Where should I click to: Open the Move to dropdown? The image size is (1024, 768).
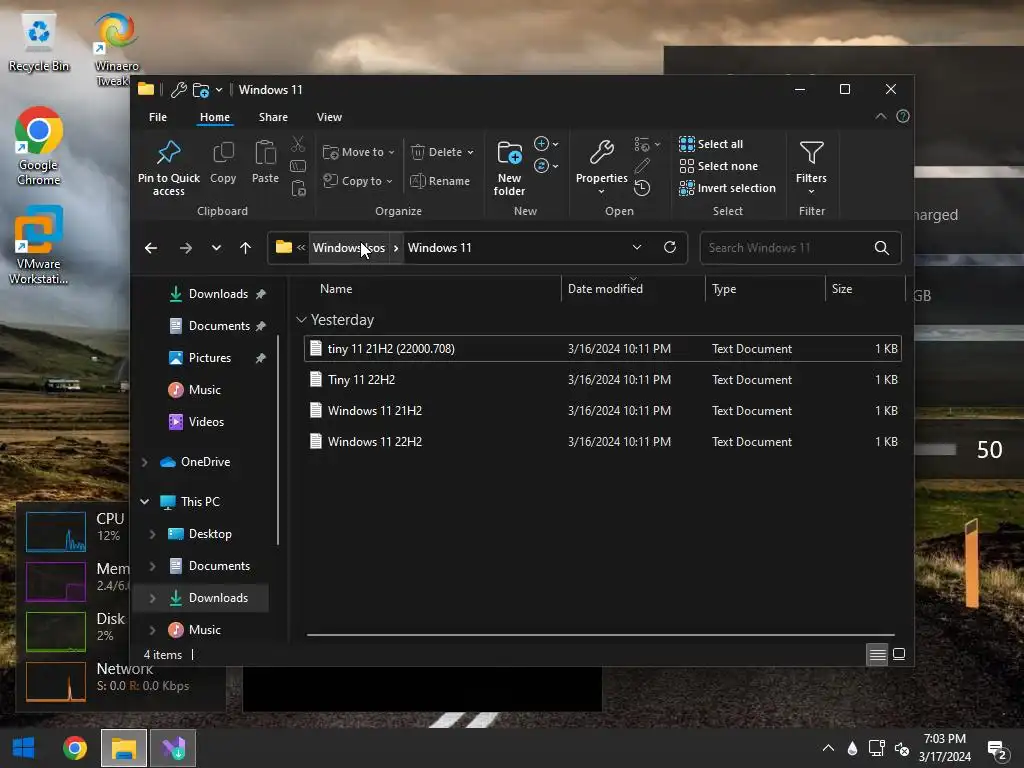point(359,152)
